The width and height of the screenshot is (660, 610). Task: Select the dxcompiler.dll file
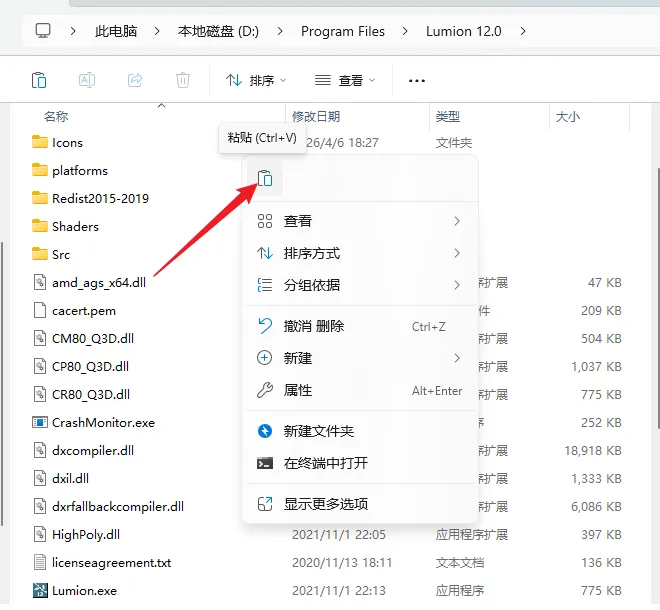coord(83,450)
